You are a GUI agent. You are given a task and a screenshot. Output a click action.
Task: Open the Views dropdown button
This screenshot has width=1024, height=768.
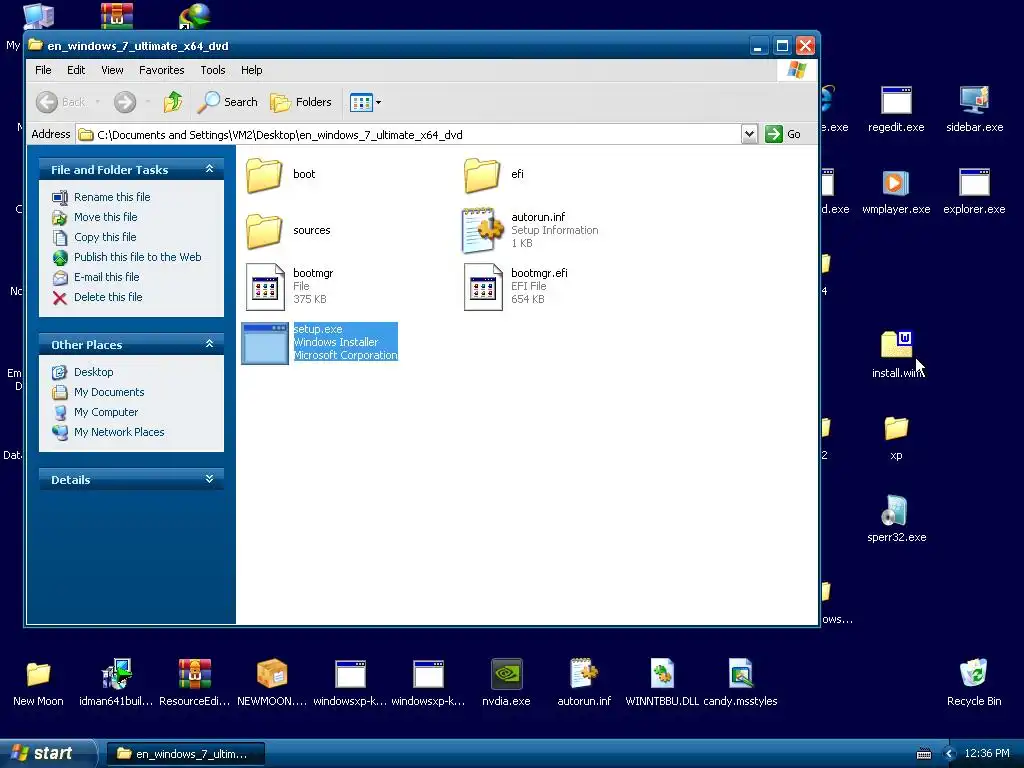[365, 102]
